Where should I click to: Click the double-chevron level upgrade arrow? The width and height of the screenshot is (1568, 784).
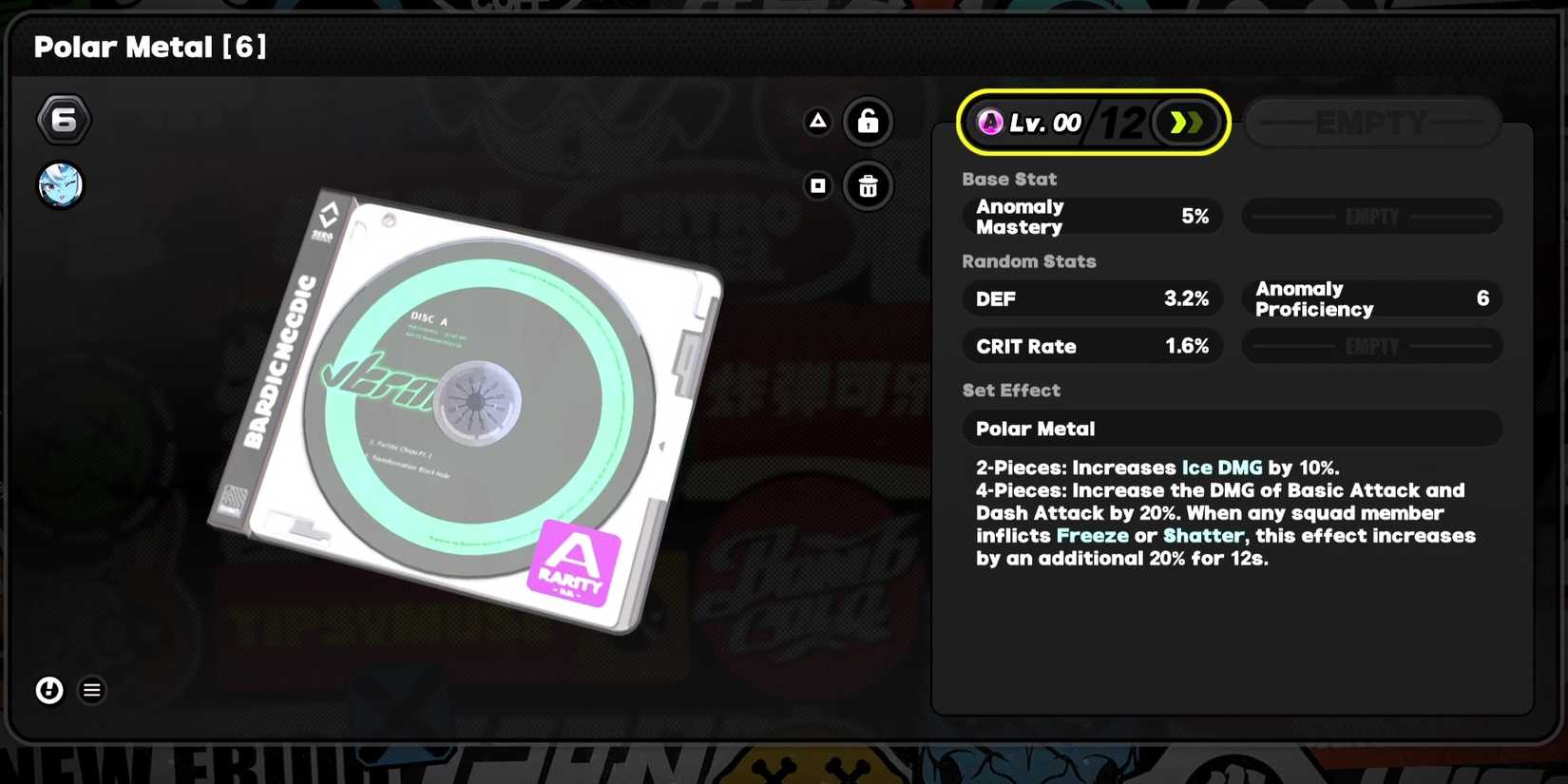point(1185,123)
